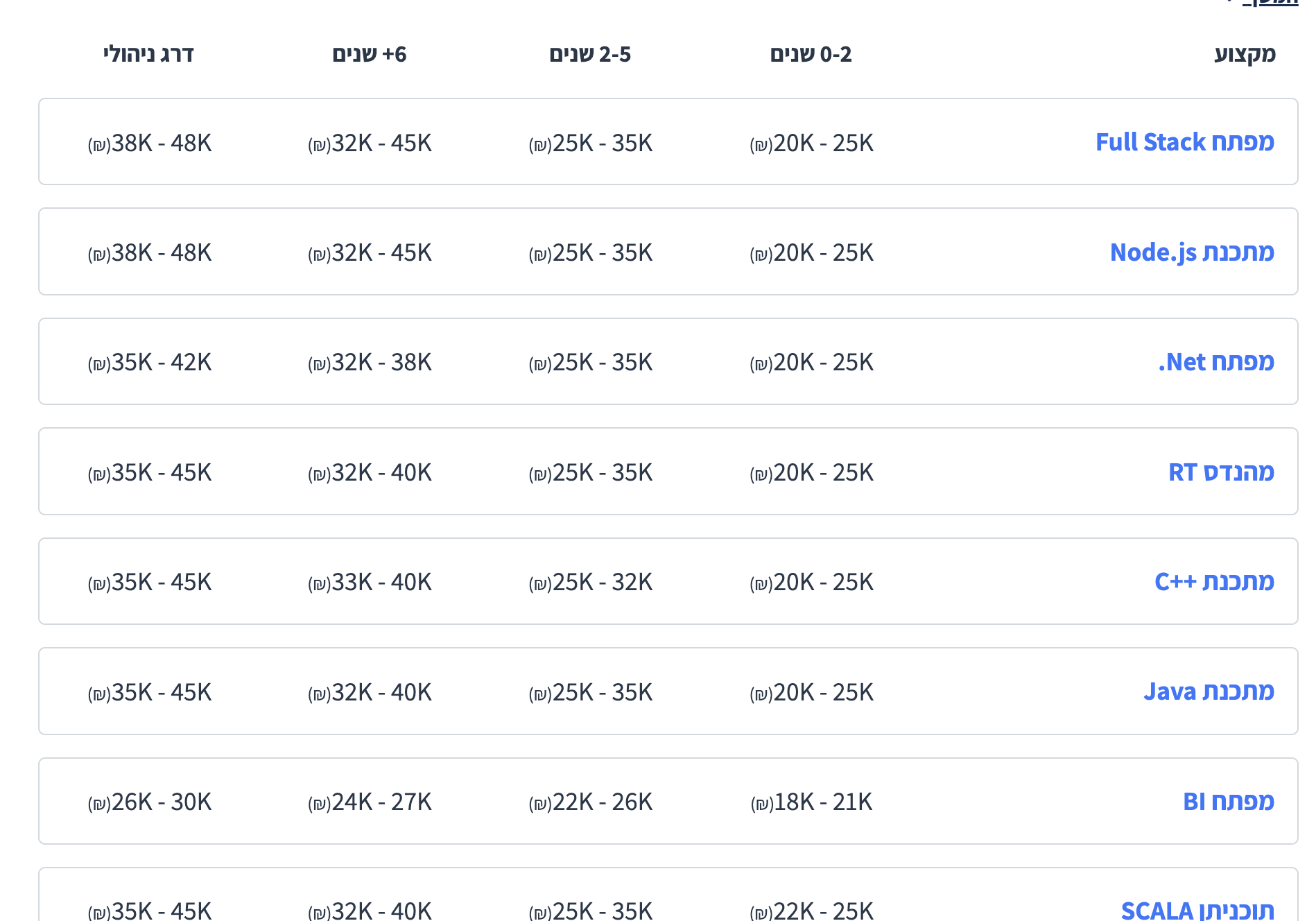
Task: Click the BI row 26K - 30K salary
Action: [x=150, y=802]
